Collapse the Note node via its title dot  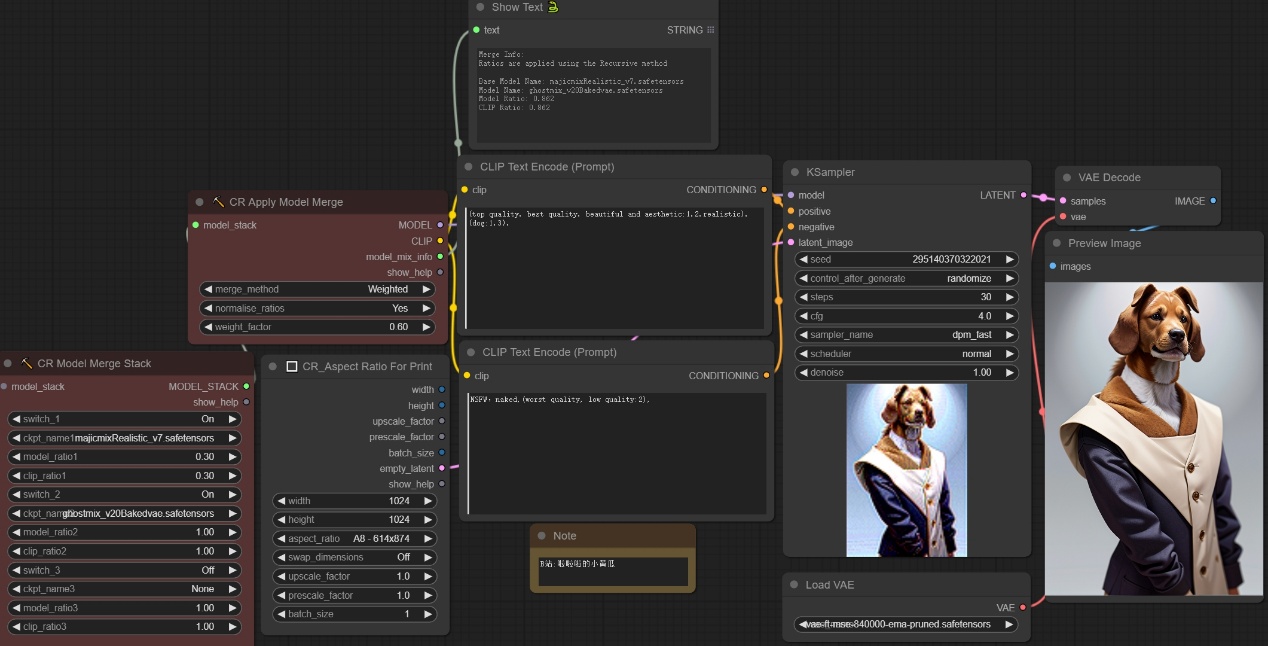(x=541, y=536)
